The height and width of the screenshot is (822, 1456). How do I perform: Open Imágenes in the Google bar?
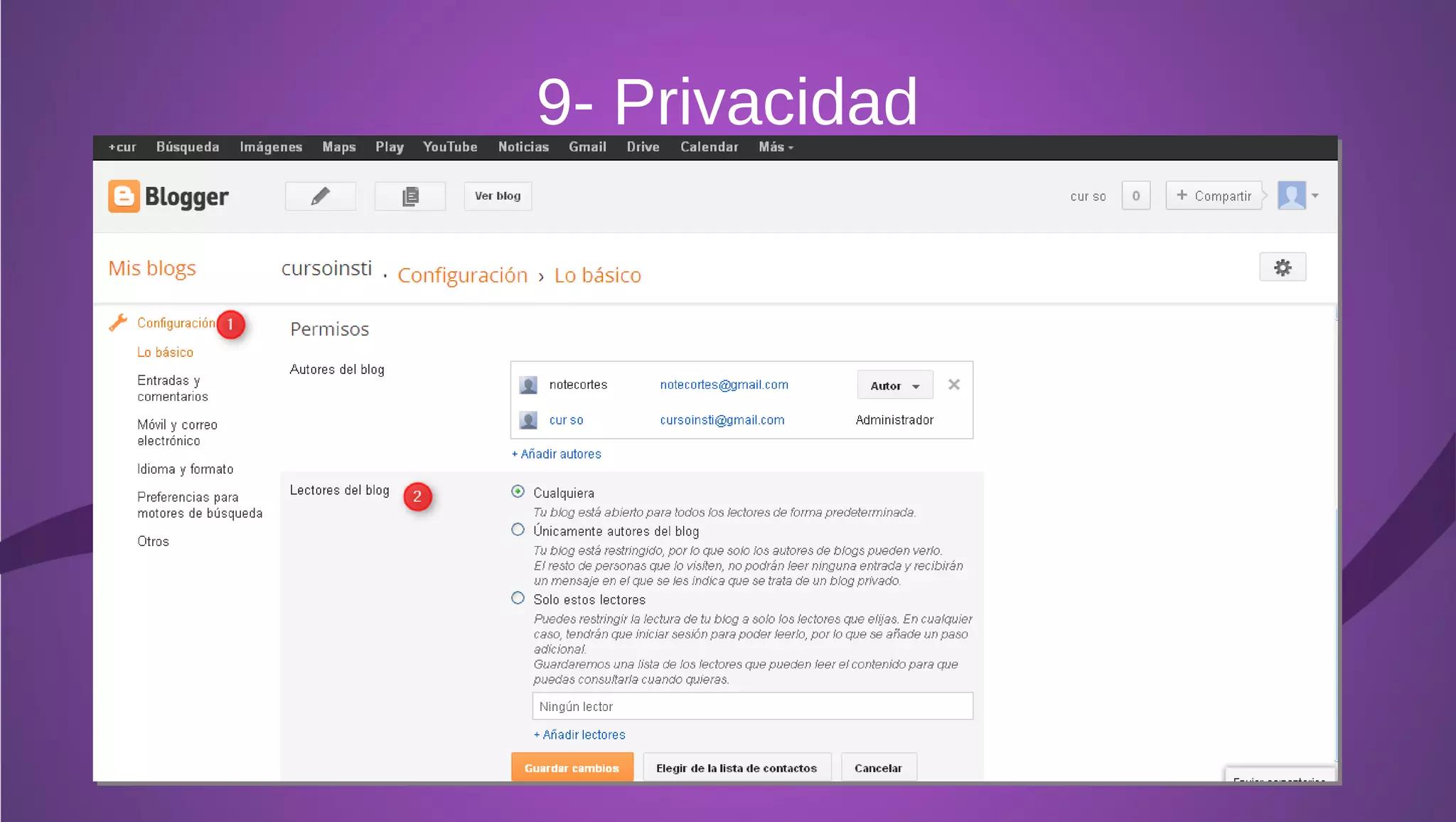[x=271, y=147]
